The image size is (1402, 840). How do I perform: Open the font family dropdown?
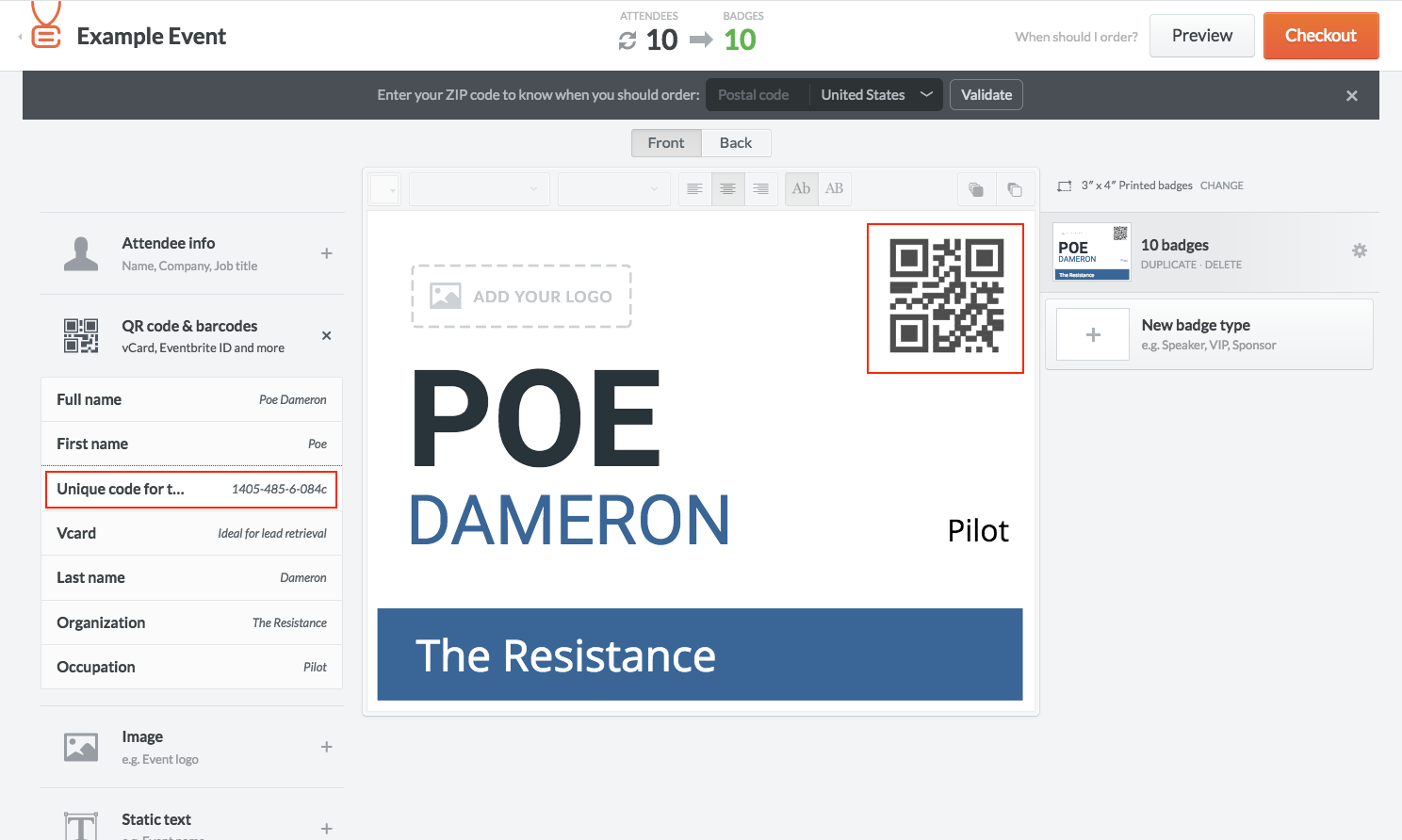[480, 189]
